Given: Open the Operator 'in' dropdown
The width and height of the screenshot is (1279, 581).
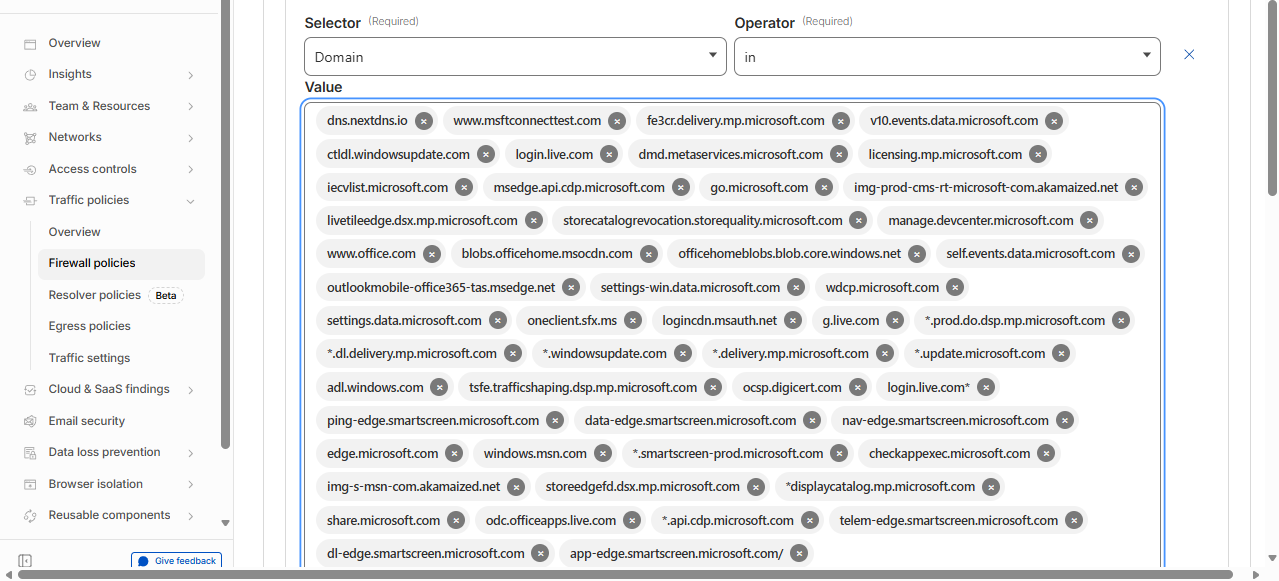Looking at the screenshot, I should 947,57.
